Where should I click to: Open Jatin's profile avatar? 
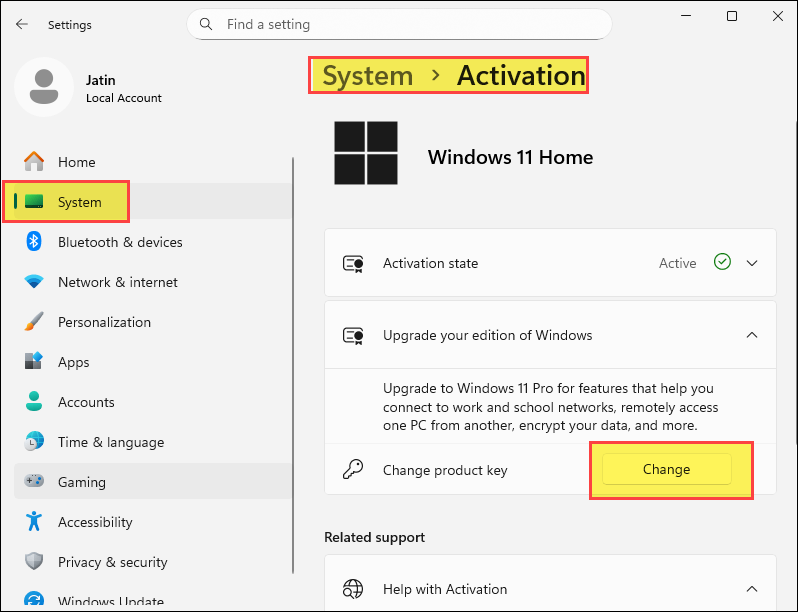[x=44, y=87]
